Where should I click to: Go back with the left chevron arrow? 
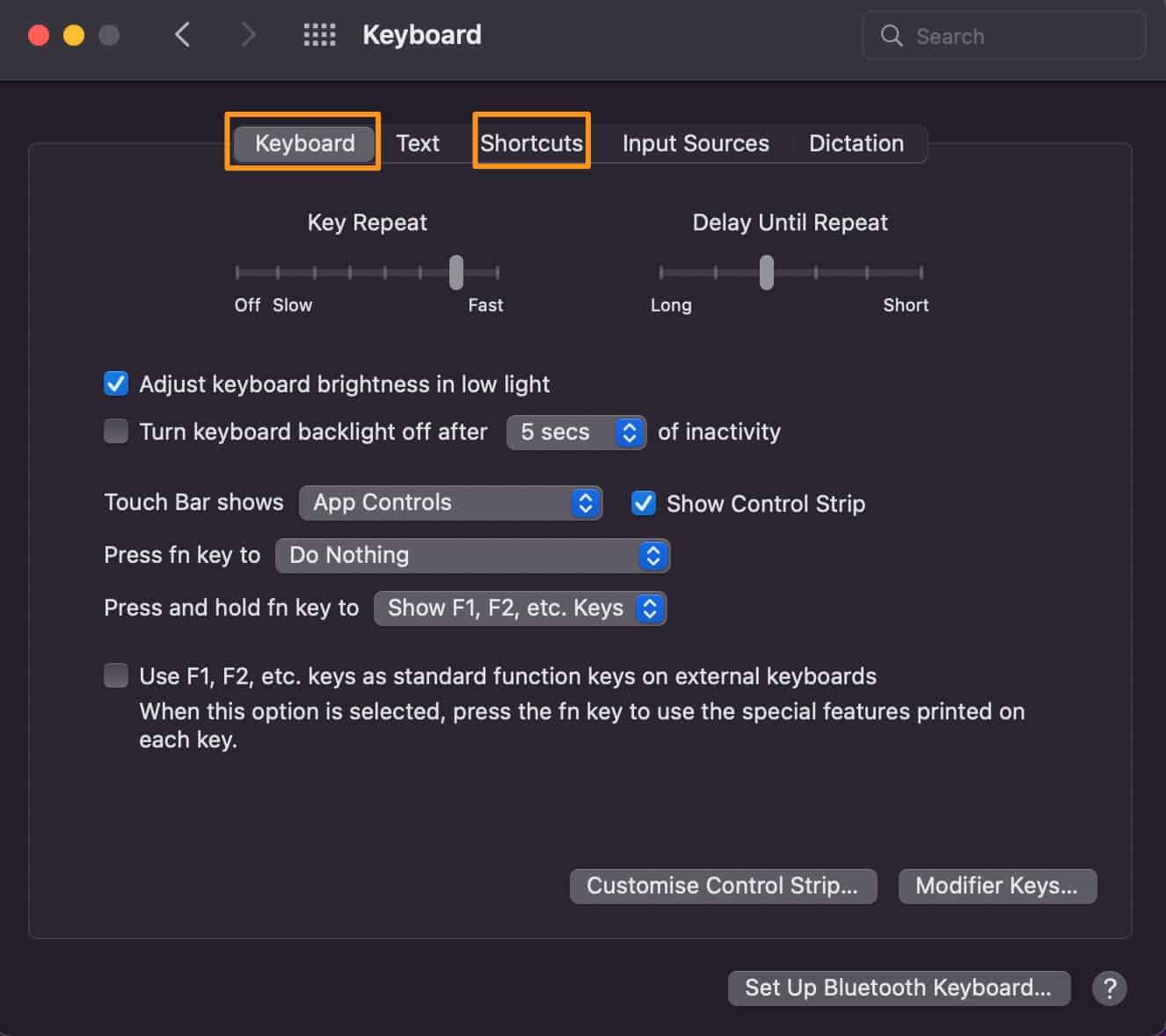182,35
